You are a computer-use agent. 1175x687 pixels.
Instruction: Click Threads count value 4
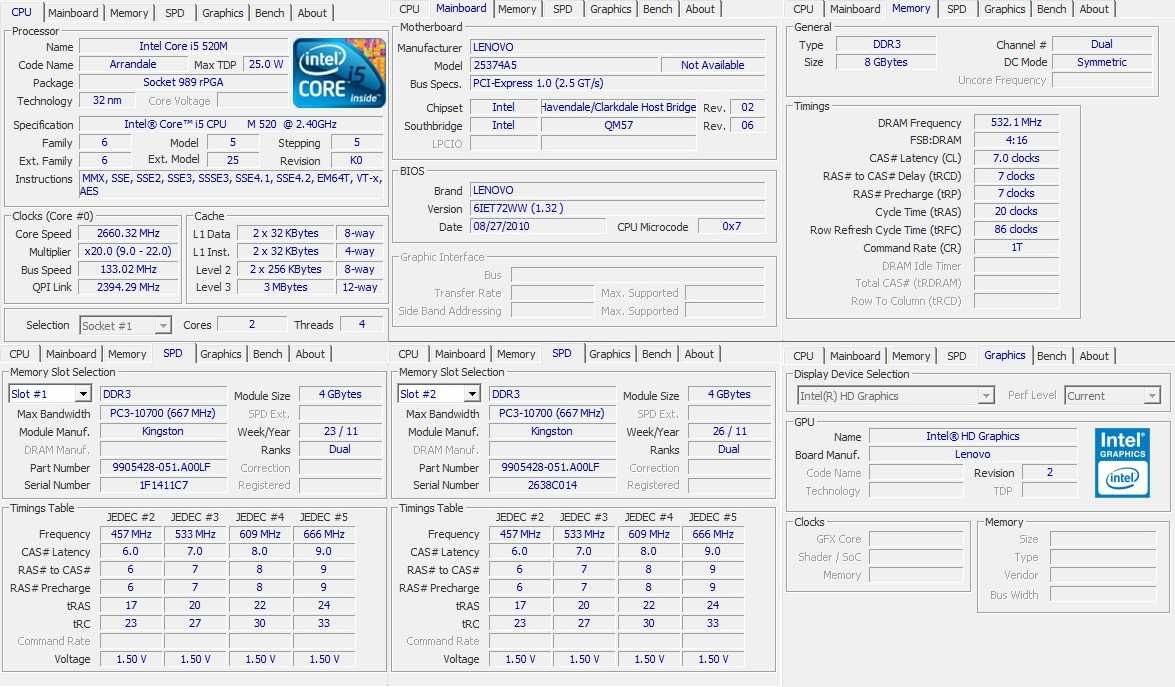362,324
